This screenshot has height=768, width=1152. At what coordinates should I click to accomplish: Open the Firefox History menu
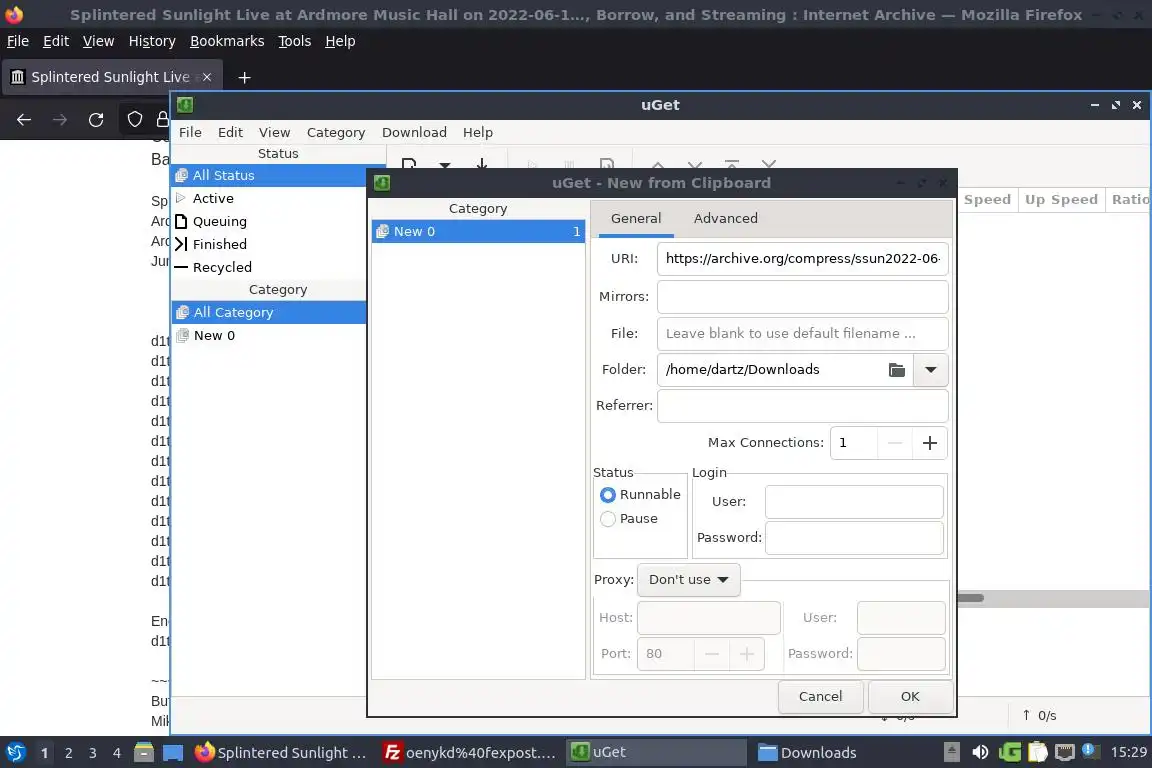pyautogui.click(x=152, y=41)
